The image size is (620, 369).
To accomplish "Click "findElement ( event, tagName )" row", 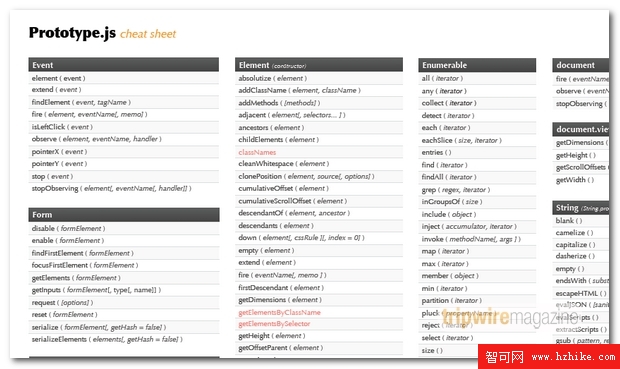I will tap(124, 102).
